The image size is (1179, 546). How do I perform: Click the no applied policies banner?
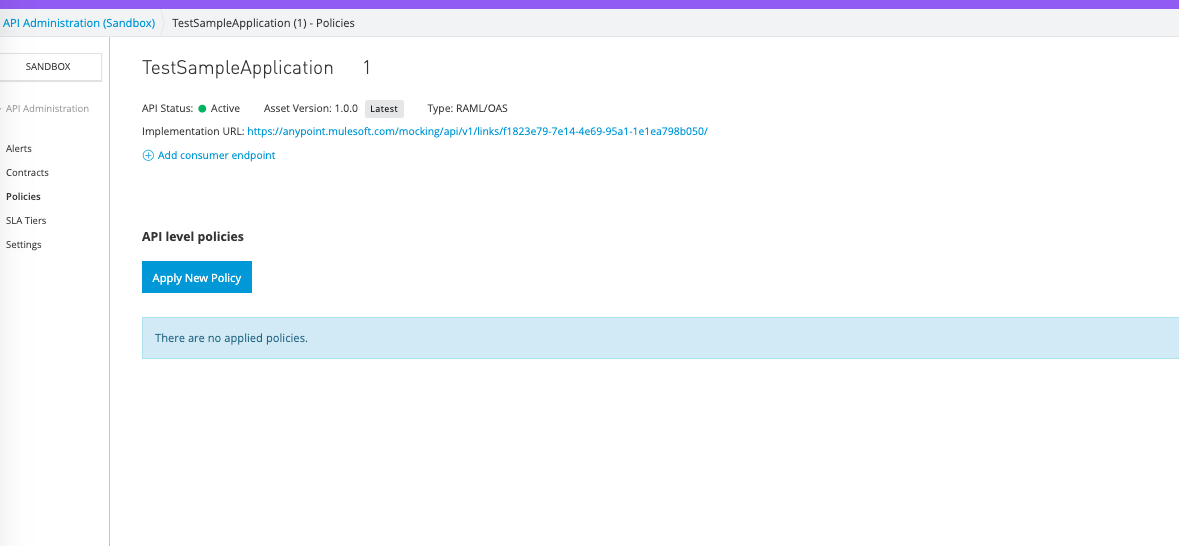tap(660, 338)
